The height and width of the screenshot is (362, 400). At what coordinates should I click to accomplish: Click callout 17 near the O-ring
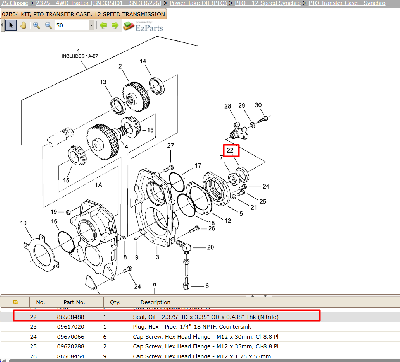(198, 165)
